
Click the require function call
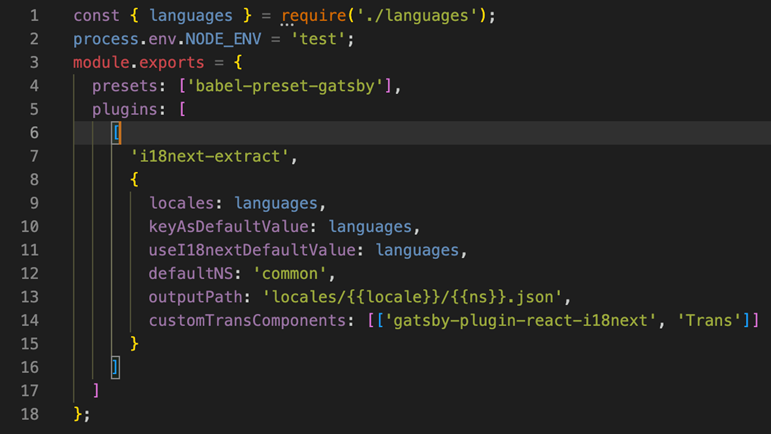tap(314, 16)
